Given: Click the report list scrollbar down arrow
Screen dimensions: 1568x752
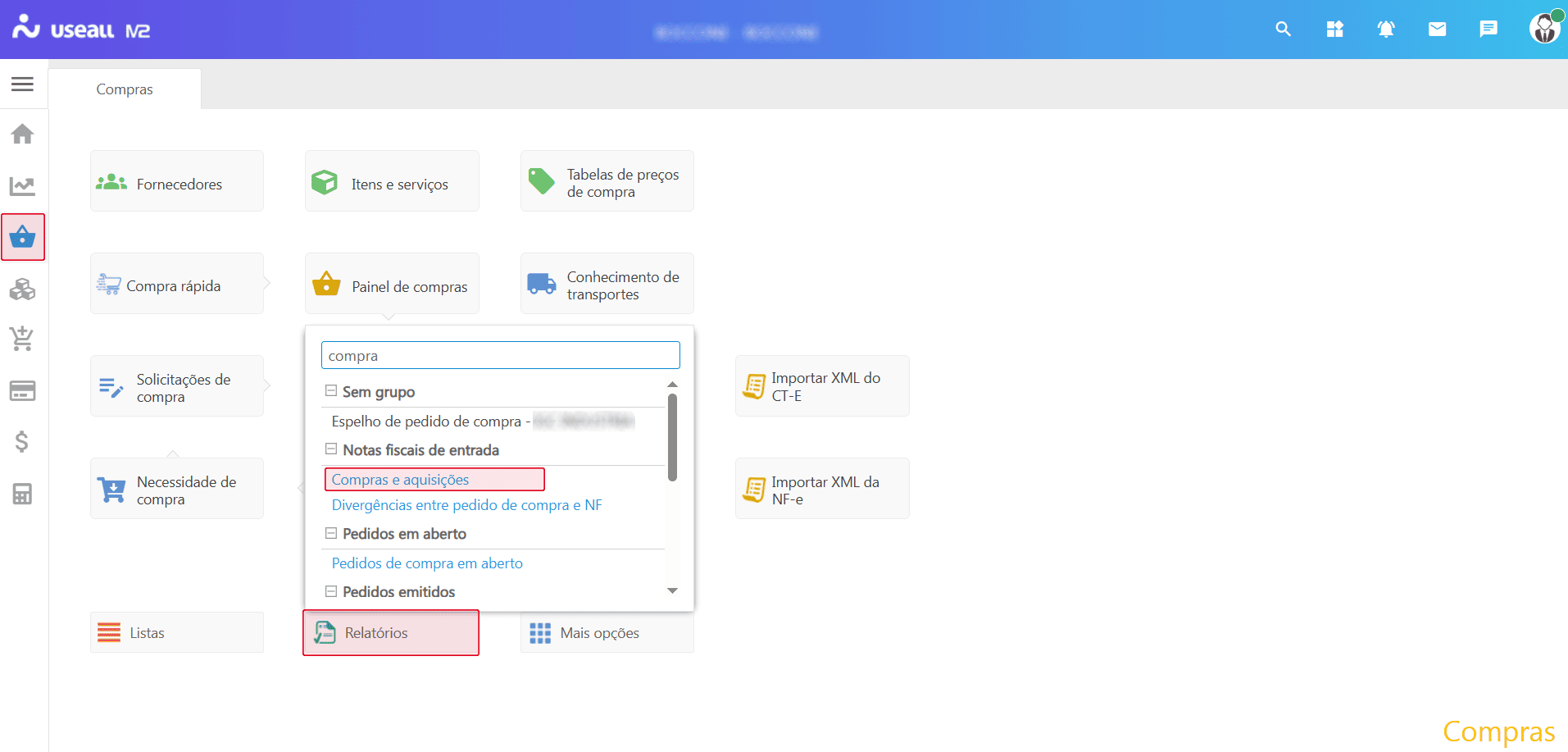Looking at the screenshot, I should click(672, 590).
